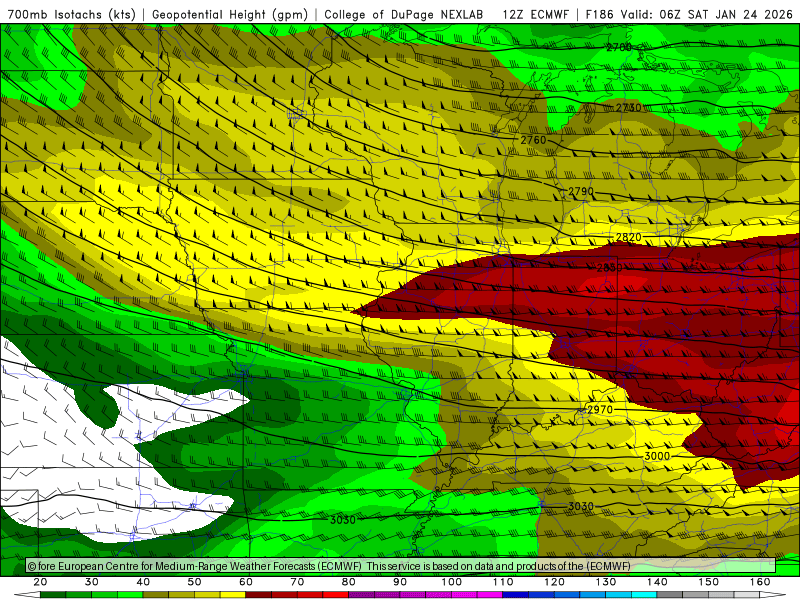Click the '30' value on the color scale
This screenshot has width=800, height=600.
click(92, 582)
